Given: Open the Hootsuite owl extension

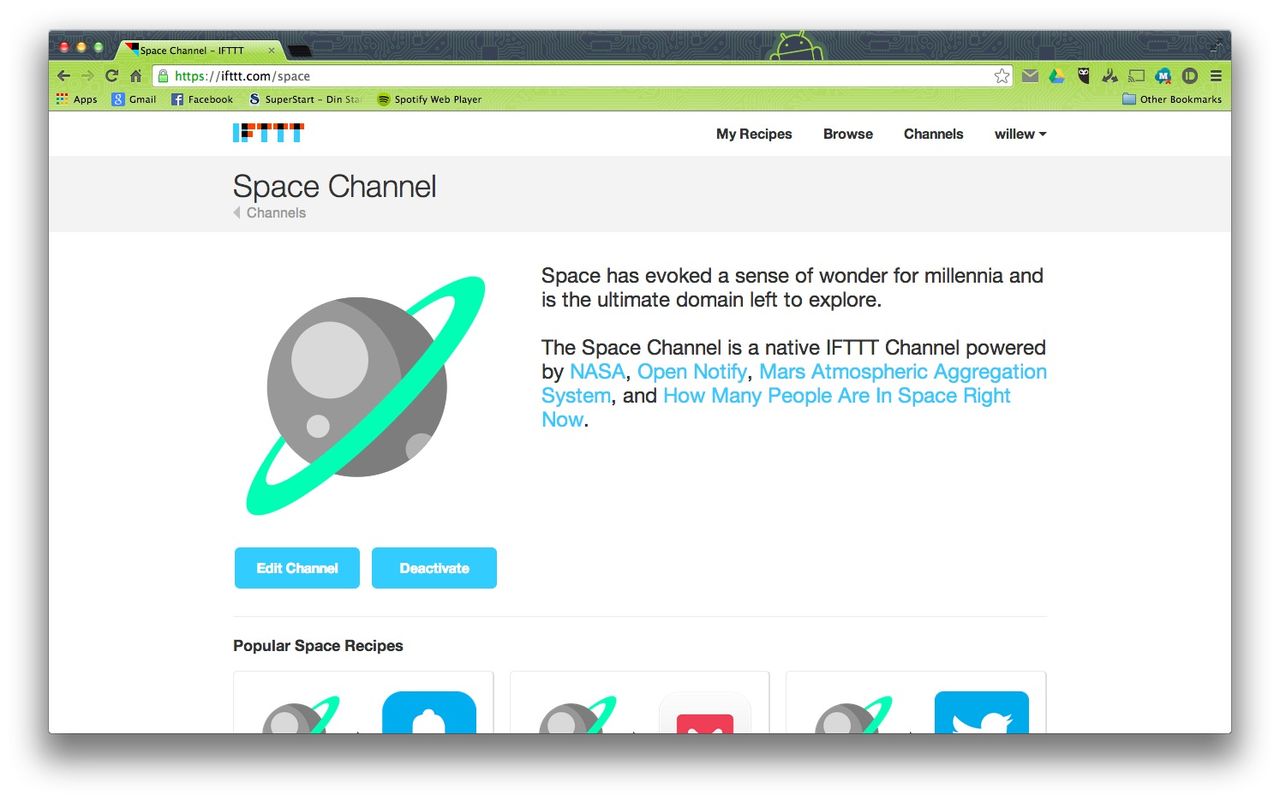Looking at the screenshot, I should point(1083,76).
